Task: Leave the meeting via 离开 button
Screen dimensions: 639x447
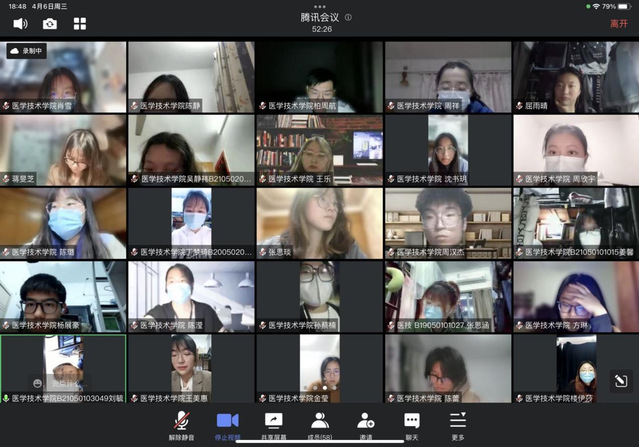Action: (619, 23)
